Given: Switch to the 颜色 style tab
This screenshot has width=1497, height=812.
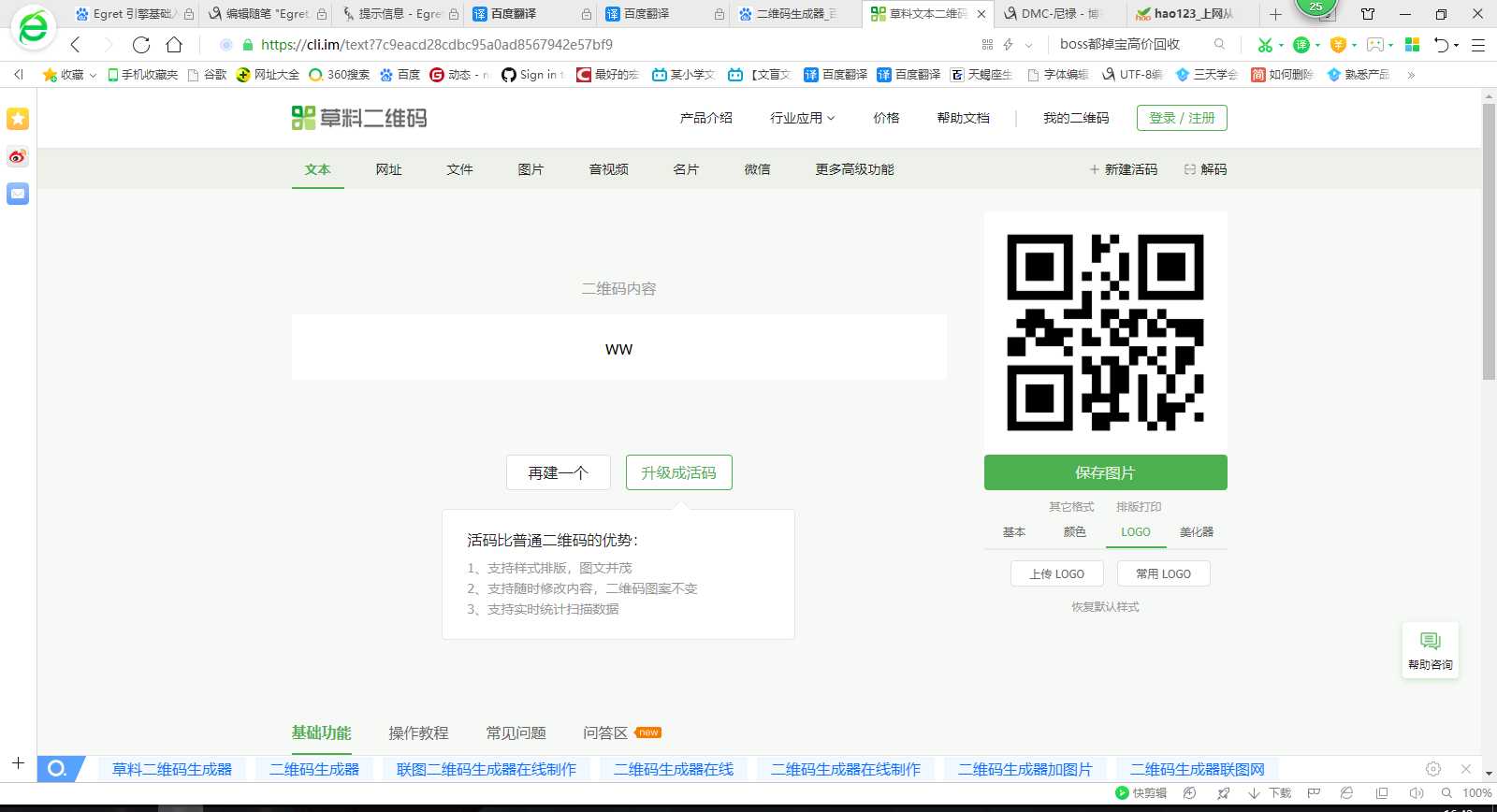Looking at the screenshot, I should coord(1075,531).
